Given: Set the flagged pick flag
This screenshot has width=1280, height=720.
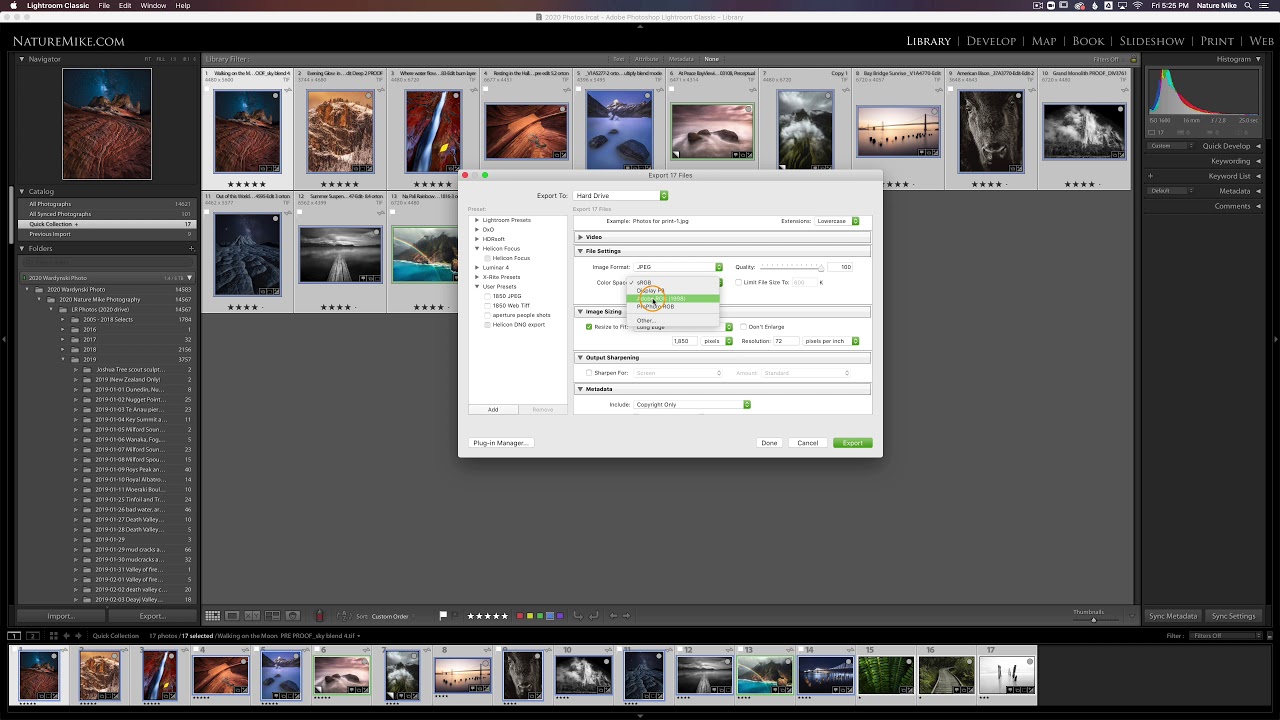Looking at the screenshot, I should pyautogui.click(x=443, y=616).
